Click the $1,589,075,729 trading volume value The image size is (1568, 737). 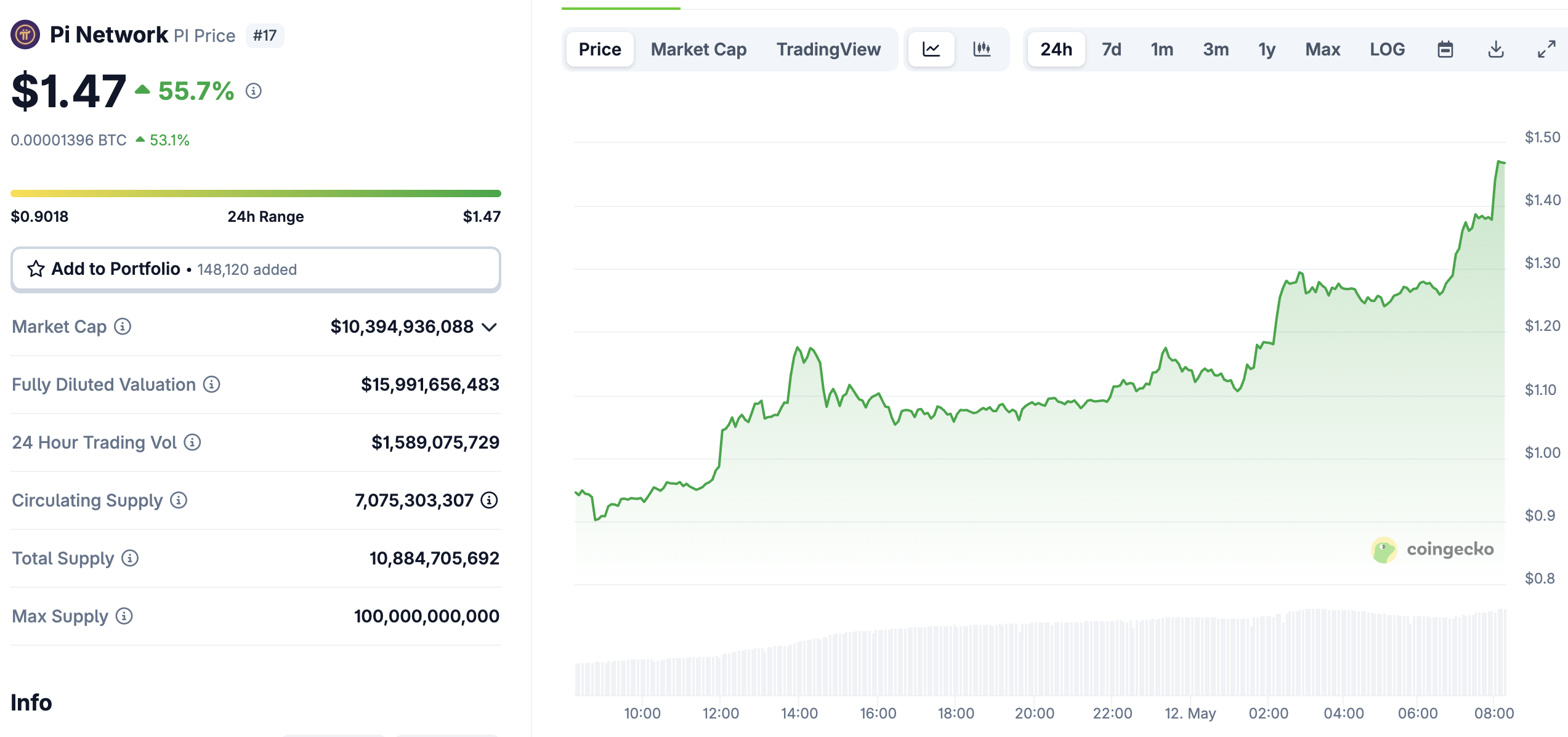435,442
